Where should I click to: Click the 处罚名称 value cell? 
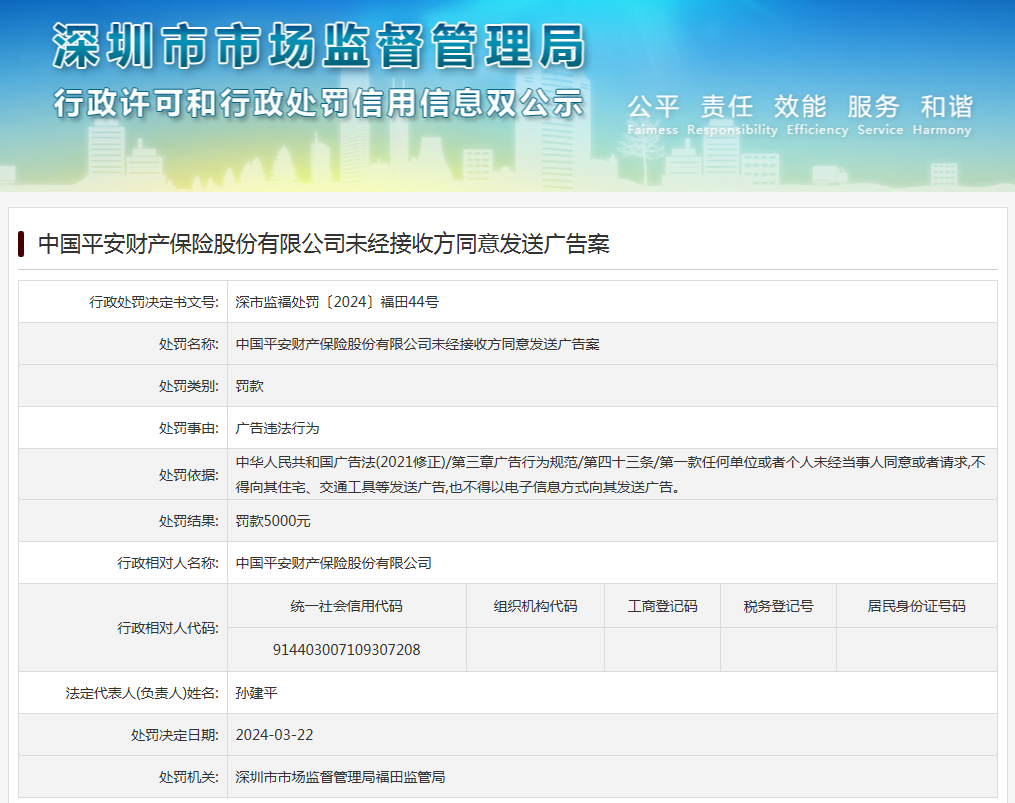tap(417, 344)
